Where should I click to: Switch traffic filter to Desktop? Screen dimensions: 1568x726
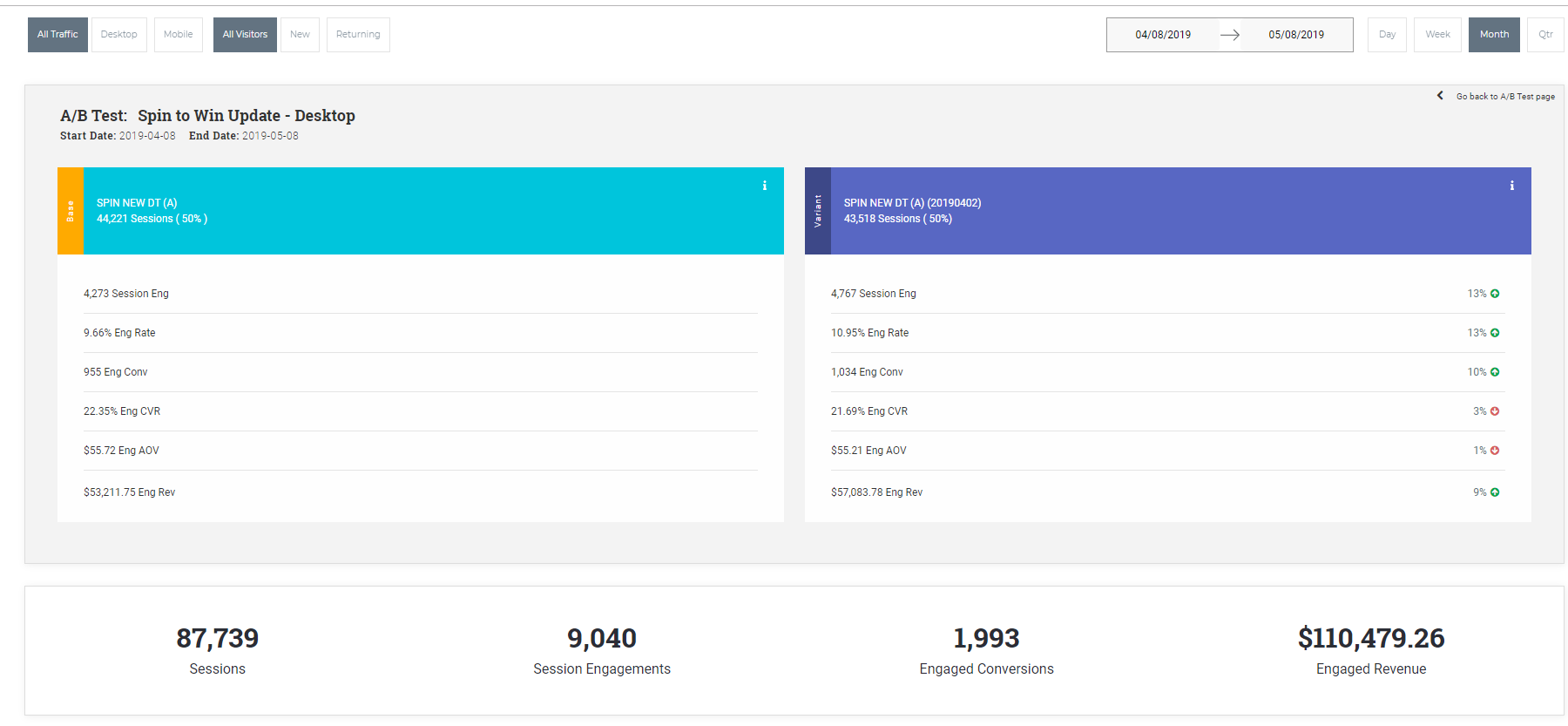click(x=118, y=35)
